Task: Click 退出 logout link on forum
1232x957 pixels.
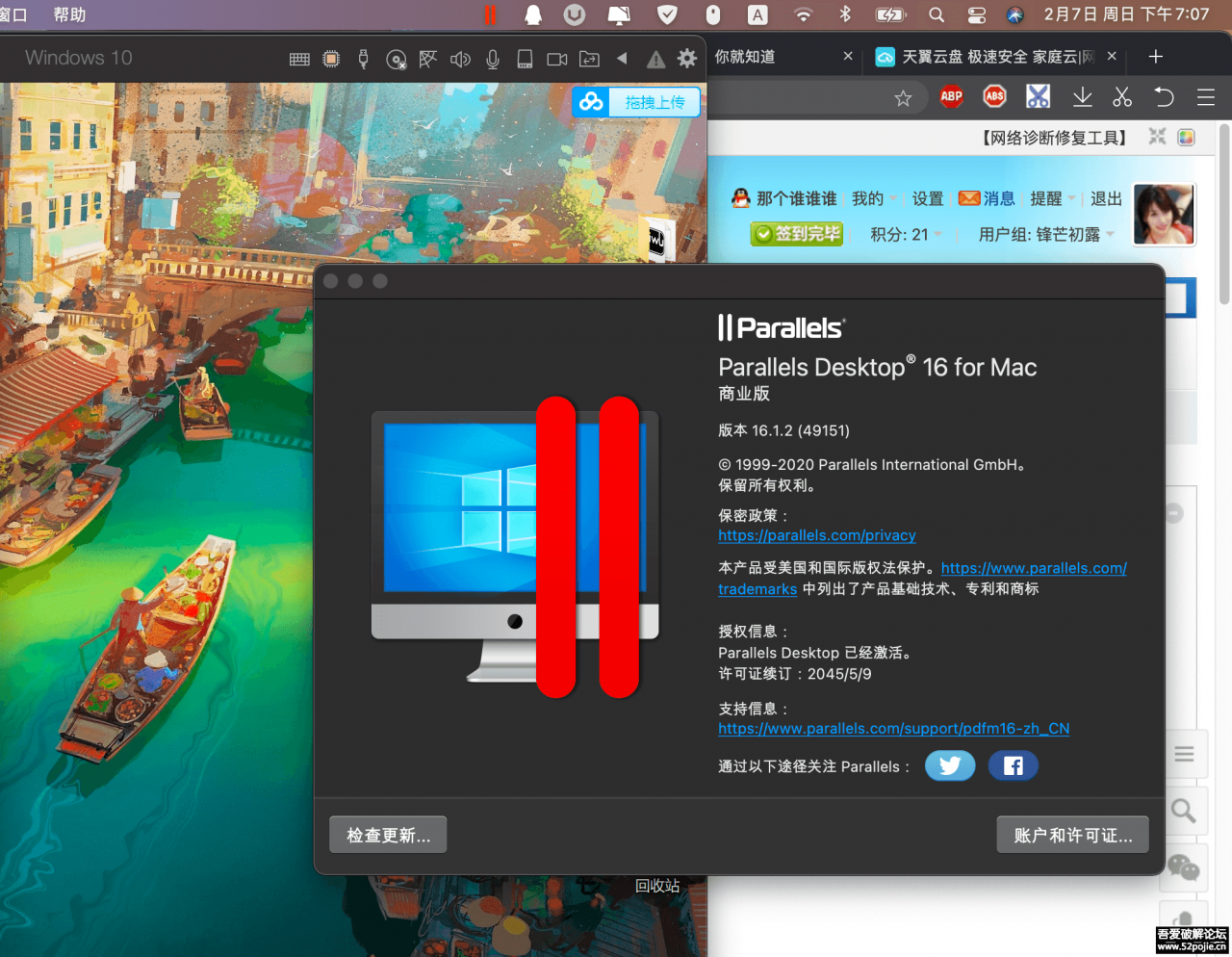Action: tap(1106, 198)
